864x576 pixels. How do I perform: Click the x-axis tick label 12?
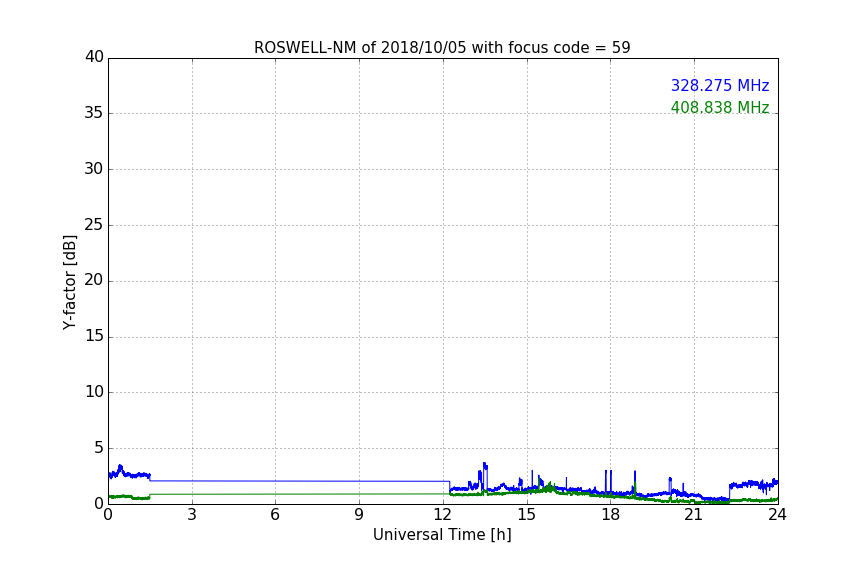[x=442, y=515]
